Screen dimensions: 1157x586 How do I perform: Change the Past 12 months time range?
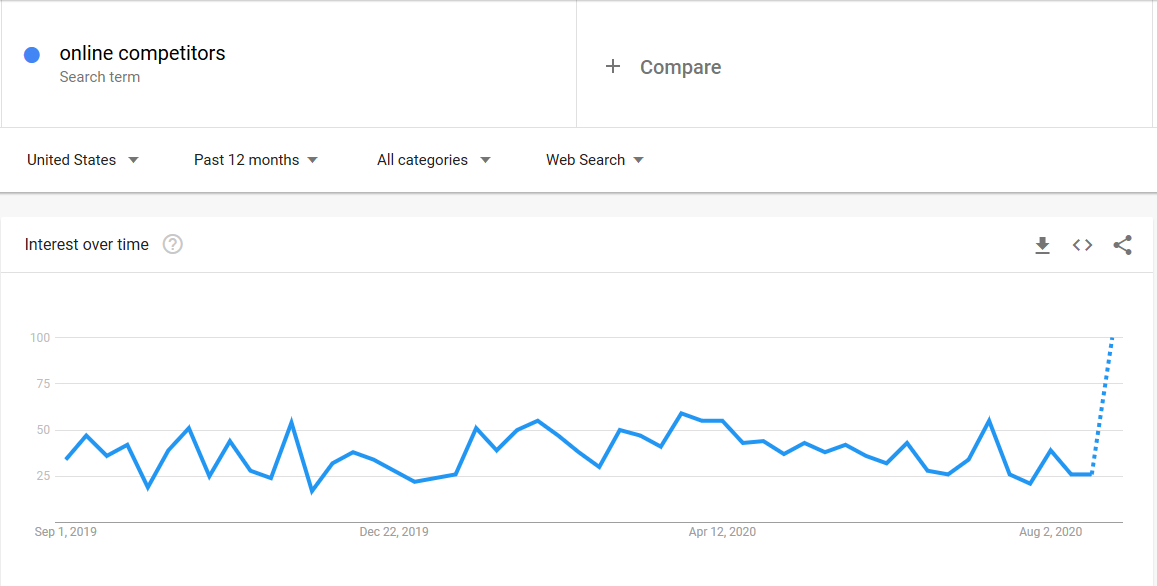coord(255,160)
